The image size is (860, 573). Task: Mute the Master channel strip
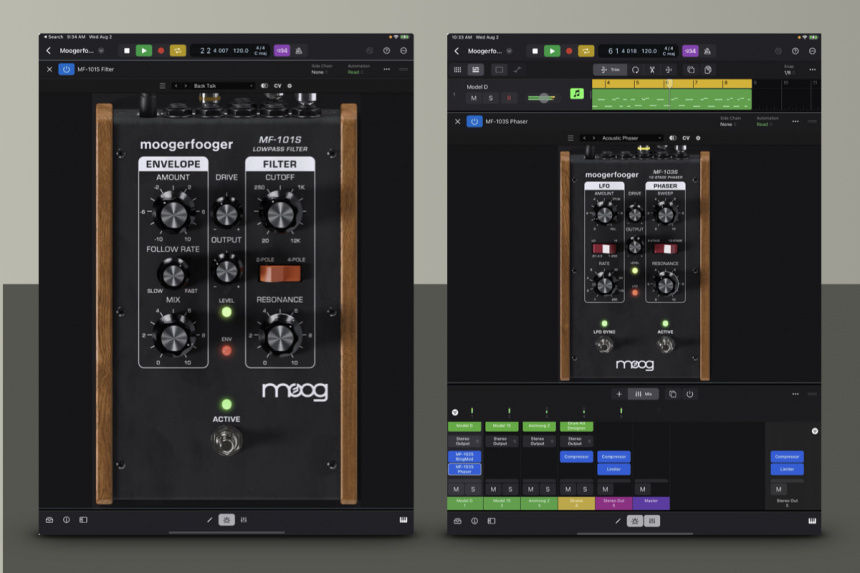coord(642,489)
